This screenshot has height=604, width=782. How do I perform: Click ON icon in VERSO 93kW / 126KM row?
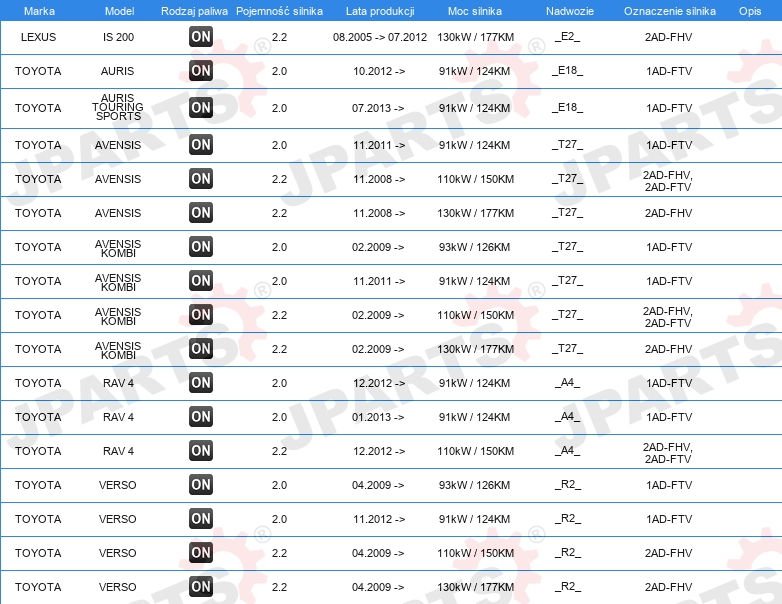pos(200,484)
